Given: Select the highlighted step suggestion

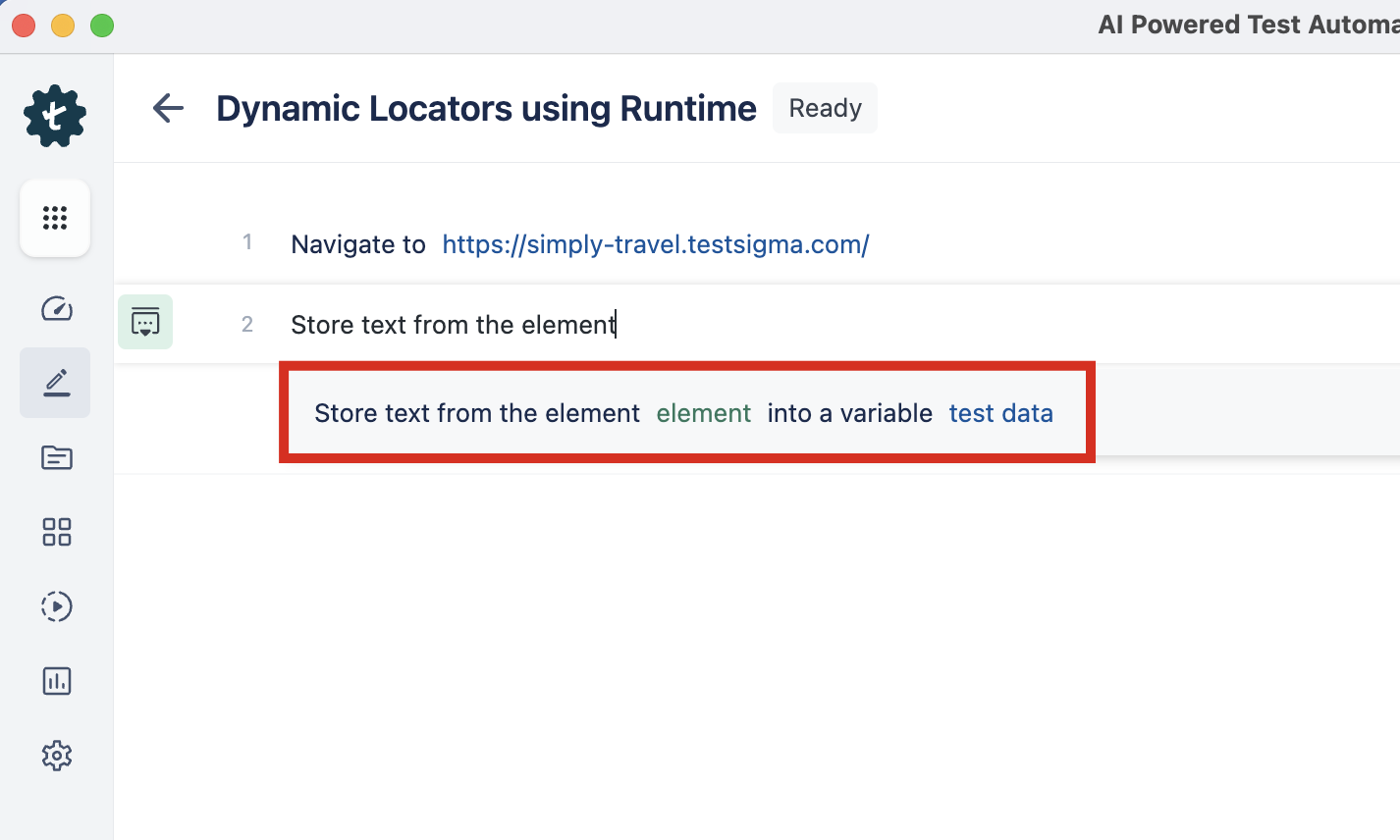Looking at the screenshot, I should tap(686, 413).
